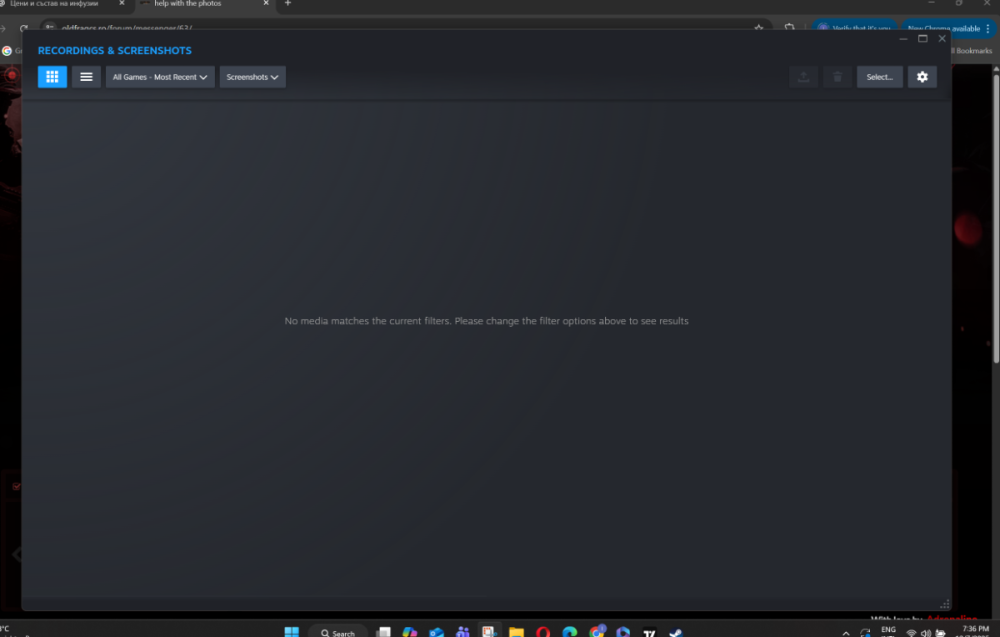Expand the Screenshots filter dropdown

252,77
